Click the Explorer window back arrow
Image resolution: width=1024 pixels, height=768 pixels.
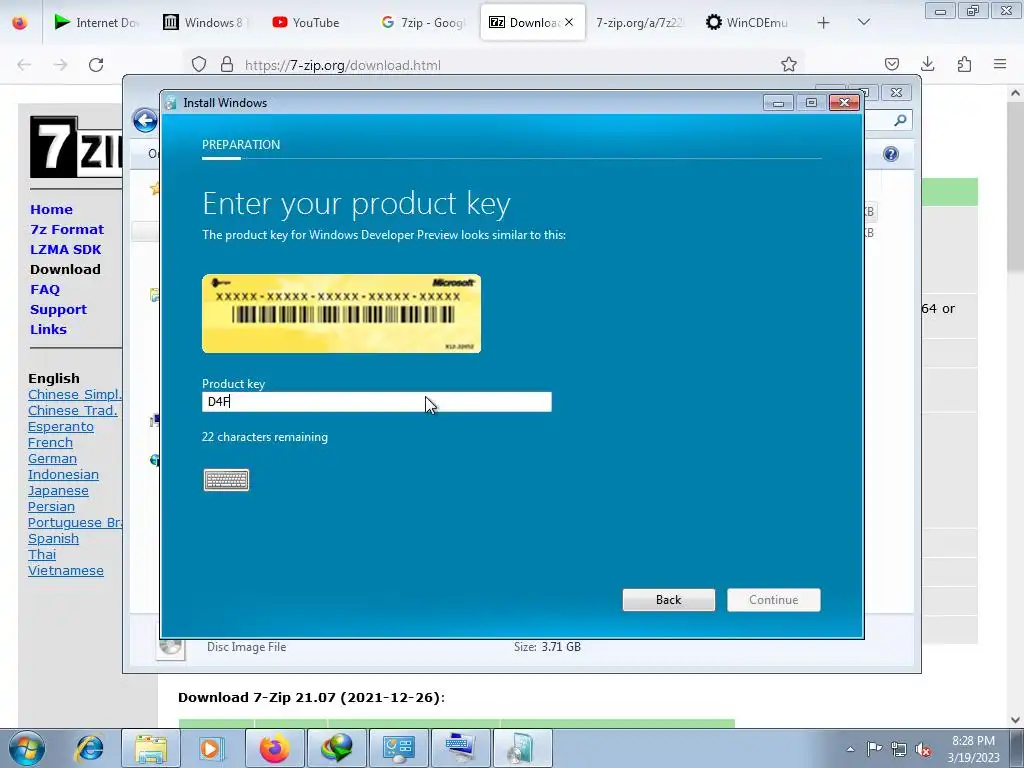point(144,121)
